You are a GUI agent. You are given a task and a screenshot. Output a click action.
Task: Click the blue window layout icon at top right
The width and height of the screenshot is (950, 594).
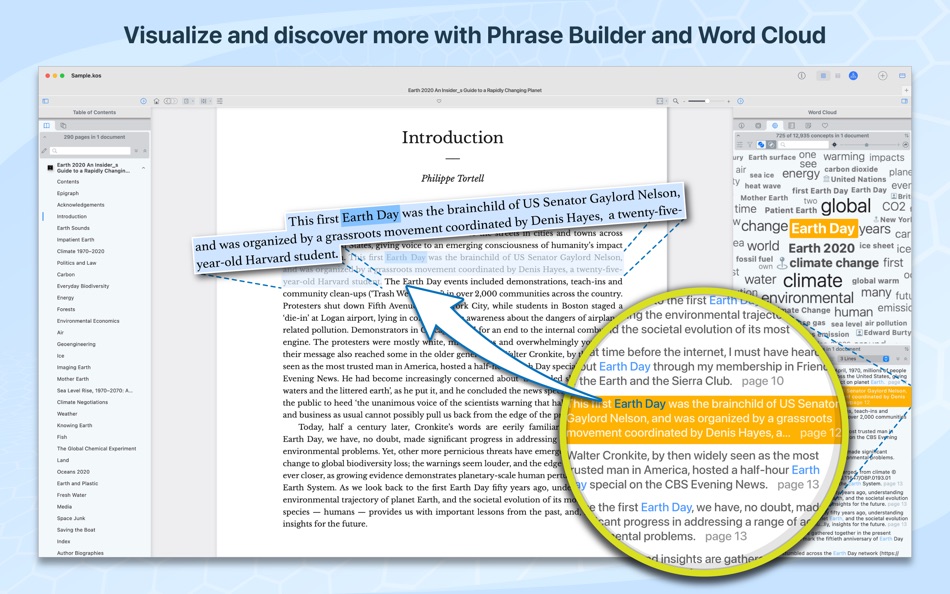click(902, 75)
